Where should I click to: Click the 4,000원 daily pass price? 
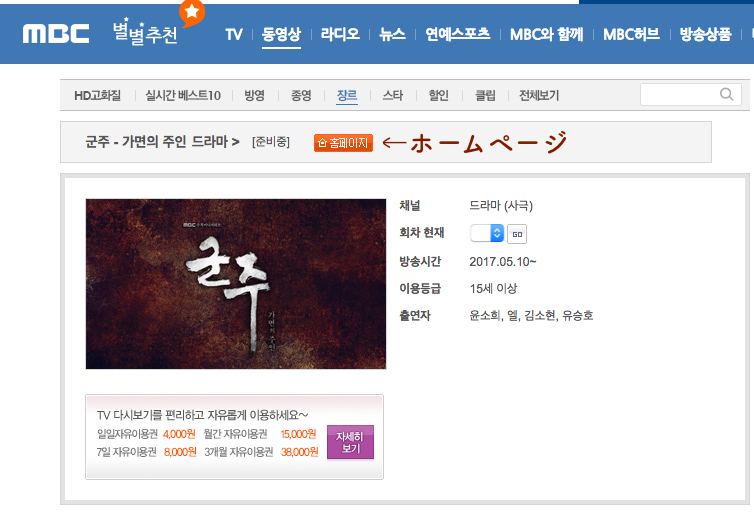coord(179,434)
